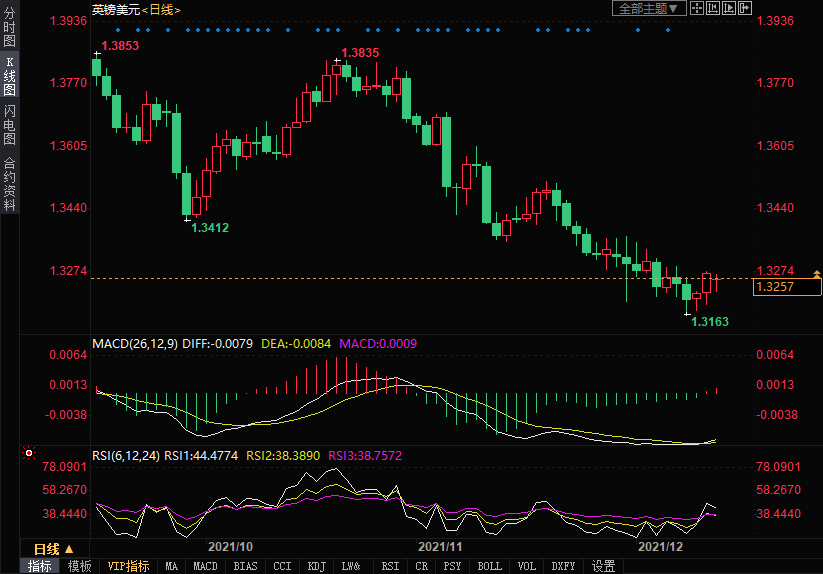This screenshot has height=574, width=823.
Task: Open the <日线> period label in title
Action: (161, 9)
